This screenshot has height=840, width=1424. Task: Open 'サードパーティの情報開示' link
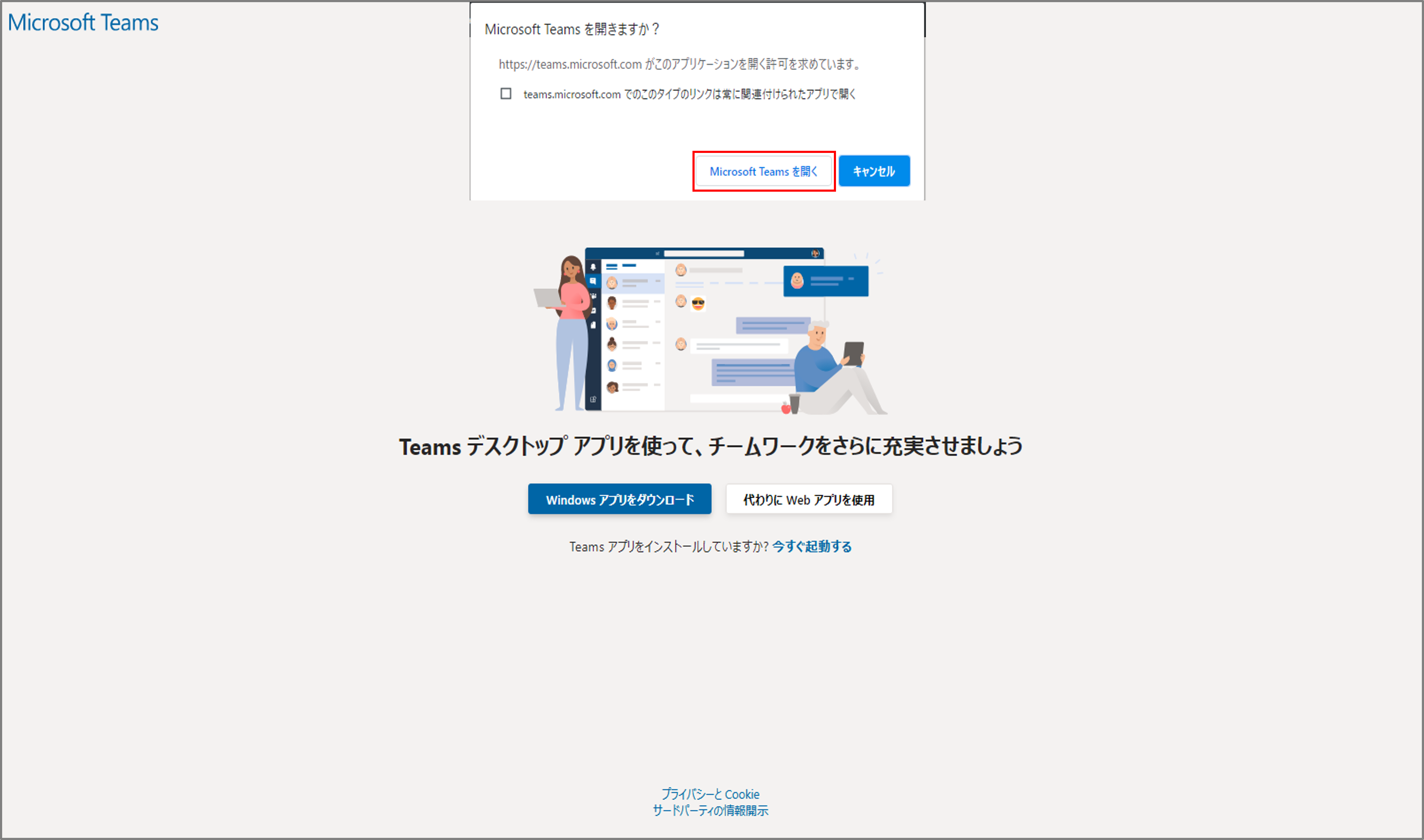coord(710,811)
